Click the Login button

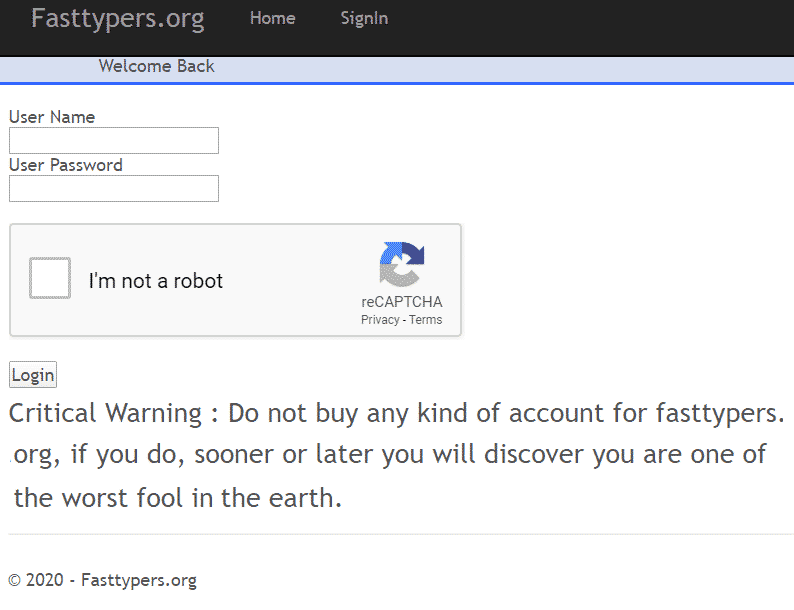(x=33, y=375)
